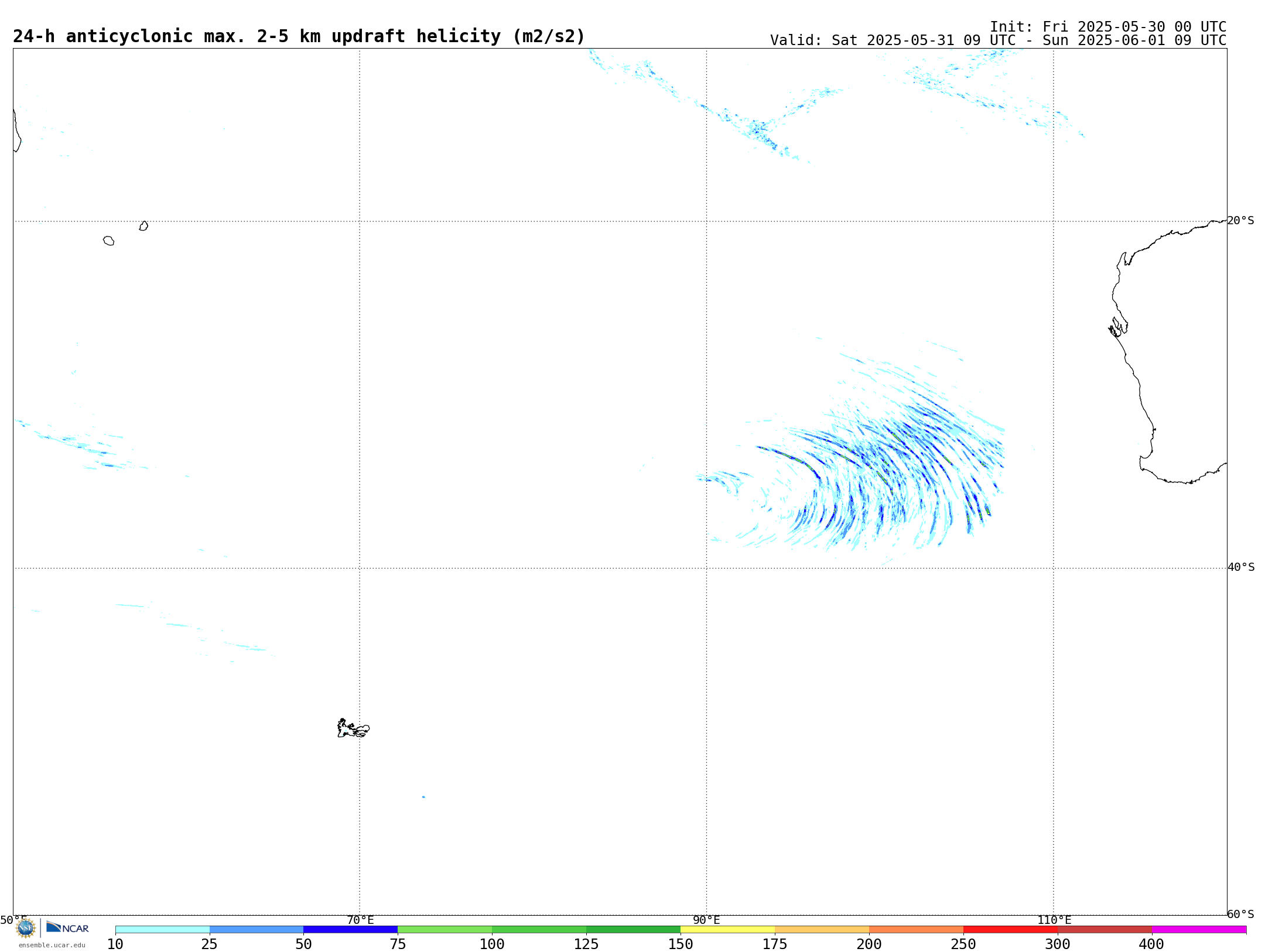The width and height of the screenshot is (1265, 952).
Task: Click the dark blue 50-75 color segment
Action: click(350, 930)
